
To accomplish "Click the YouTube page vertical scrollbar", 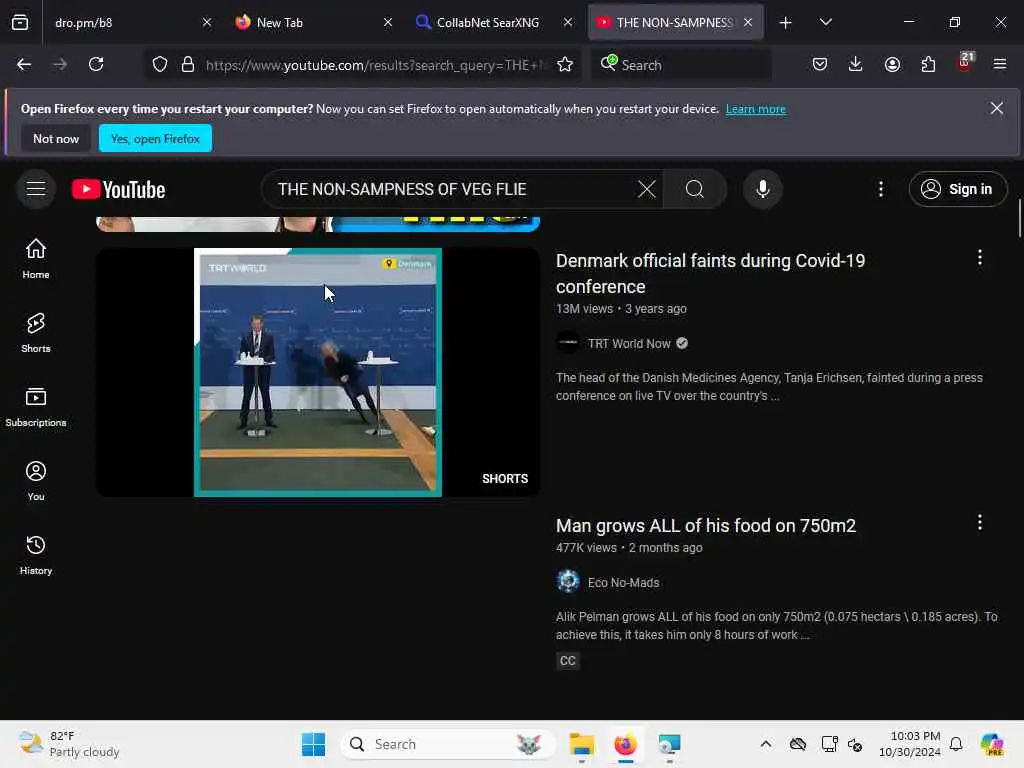I will pos(1019,219).
